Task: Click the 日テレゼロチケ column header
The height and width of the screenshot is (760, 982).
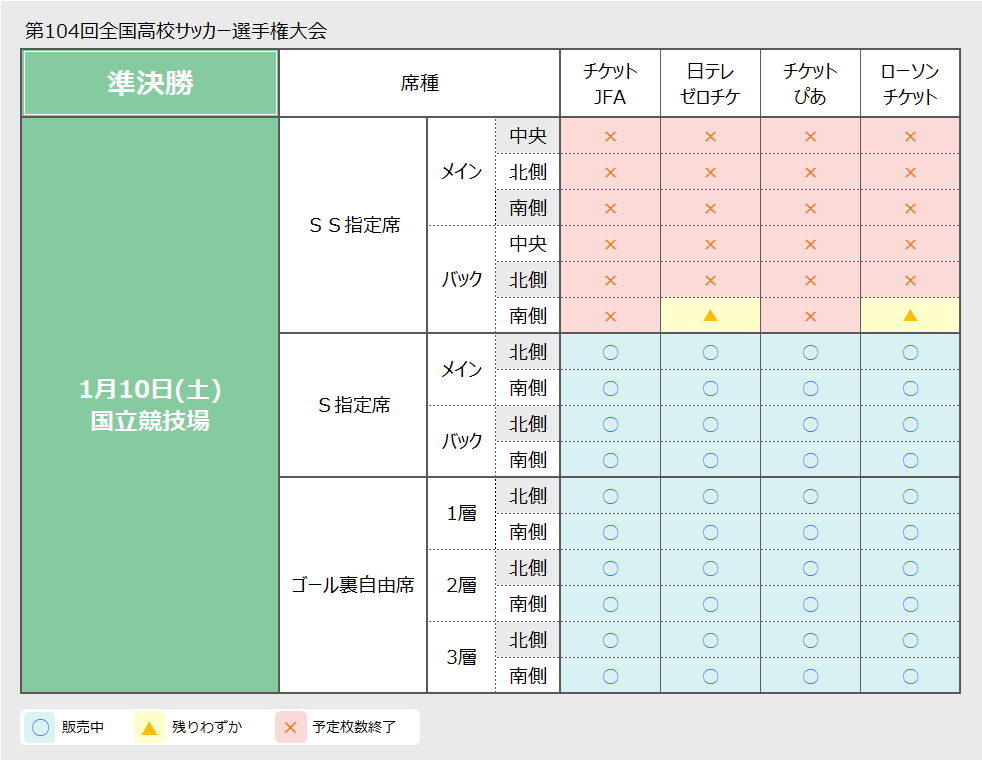Action: (x=710, y=83)
